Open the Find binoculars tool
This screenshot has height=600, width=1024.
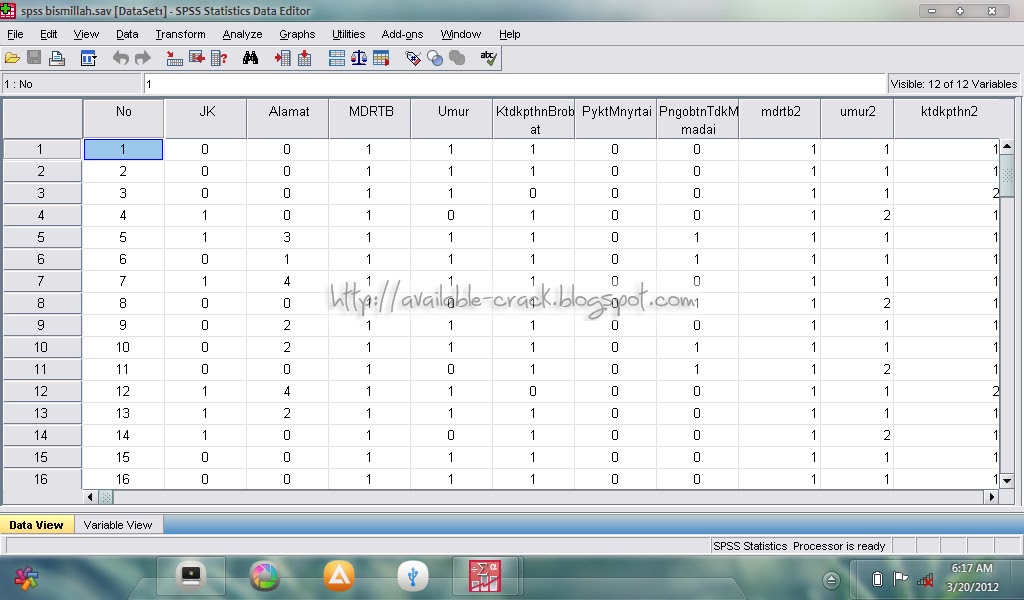point(250,58)
